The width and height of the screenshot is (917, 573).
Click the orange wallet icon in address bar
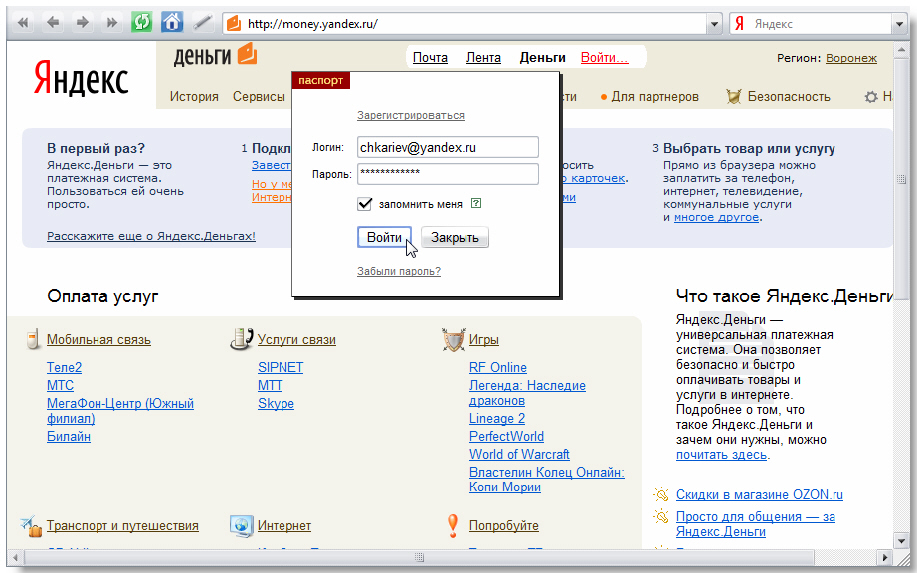[234, 23]
